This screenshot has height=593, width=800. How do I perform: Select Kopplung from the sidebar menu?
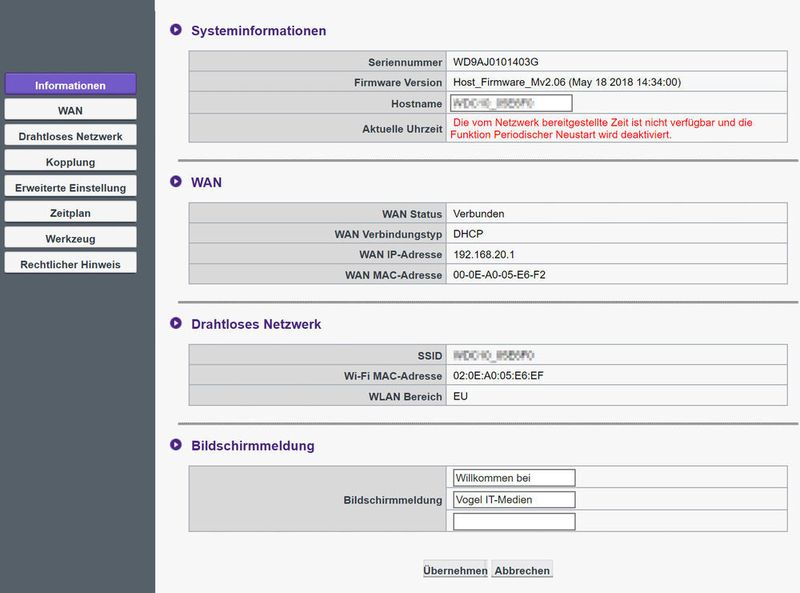70,161
